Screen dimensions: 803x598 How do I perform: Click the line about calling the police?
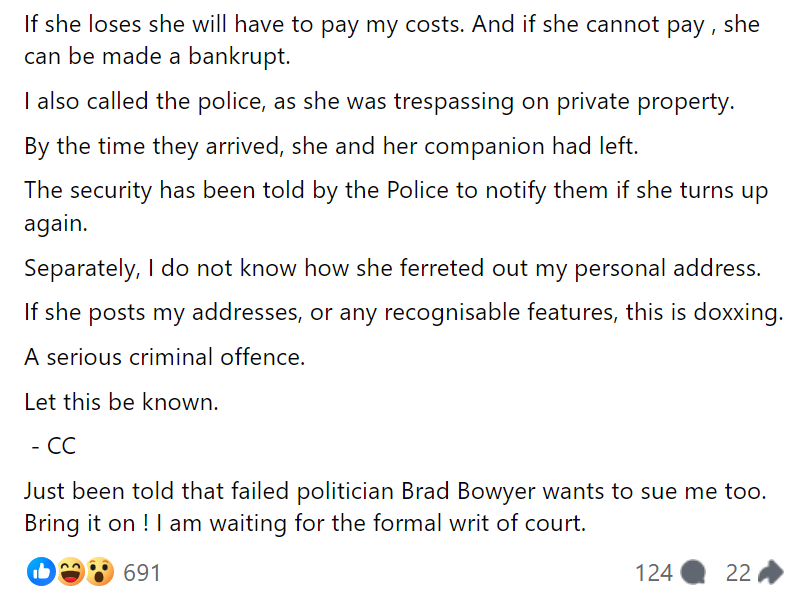(379, 102)
